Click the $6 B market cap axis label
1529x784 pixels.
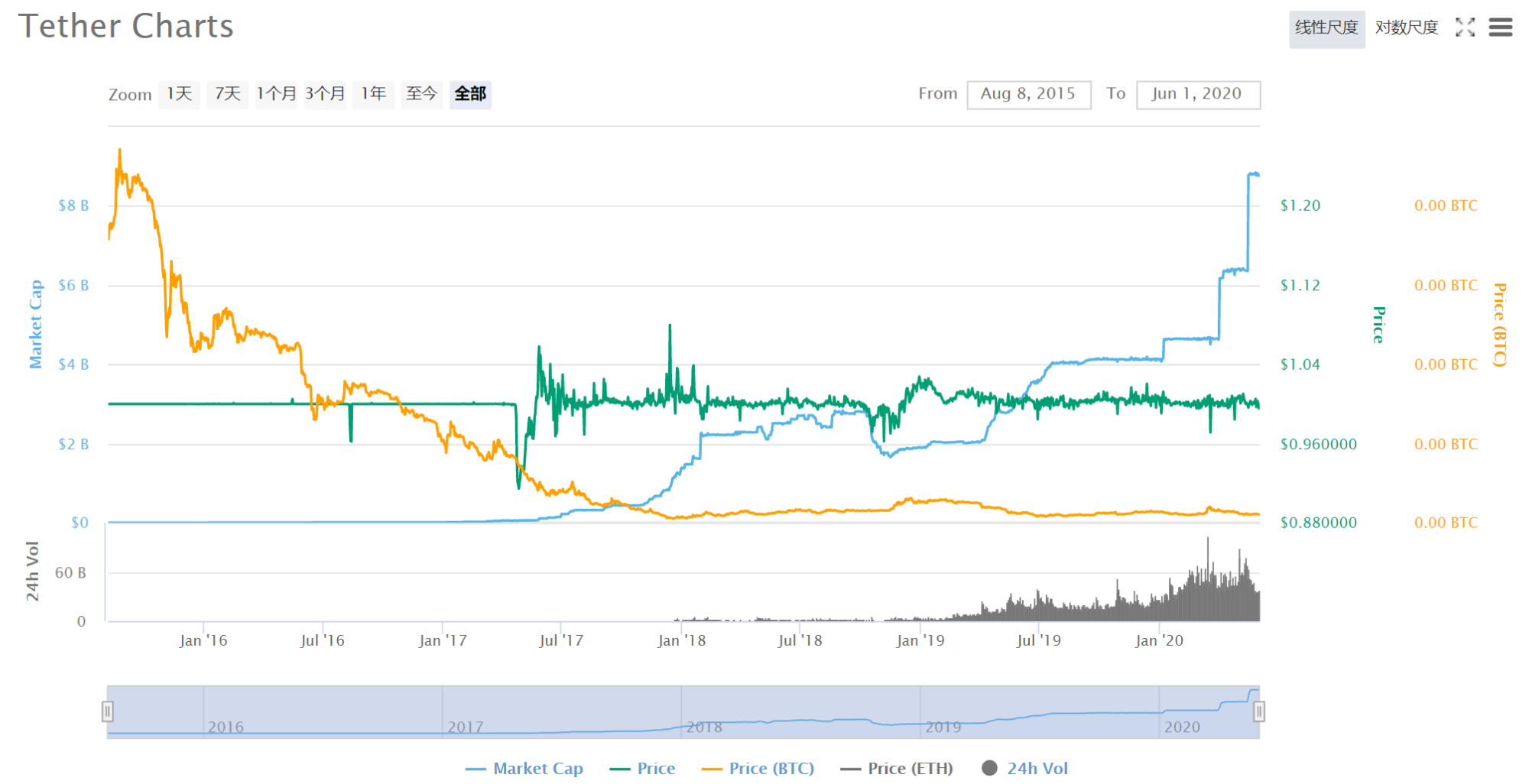pos(73,285)
